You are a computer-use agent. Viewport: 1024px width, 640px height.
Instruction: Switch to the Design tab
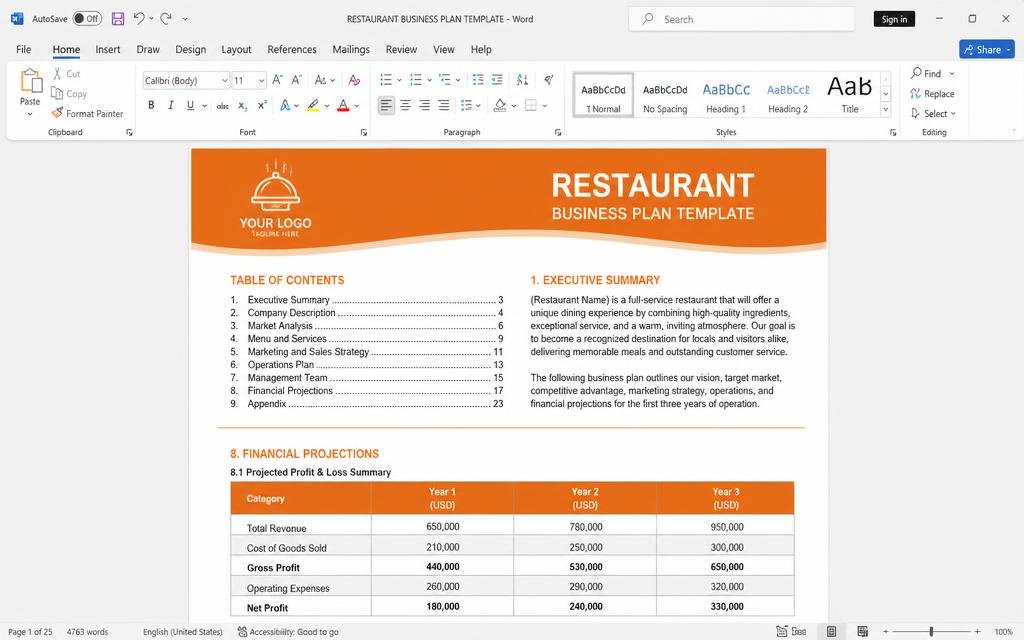(191, 49)
